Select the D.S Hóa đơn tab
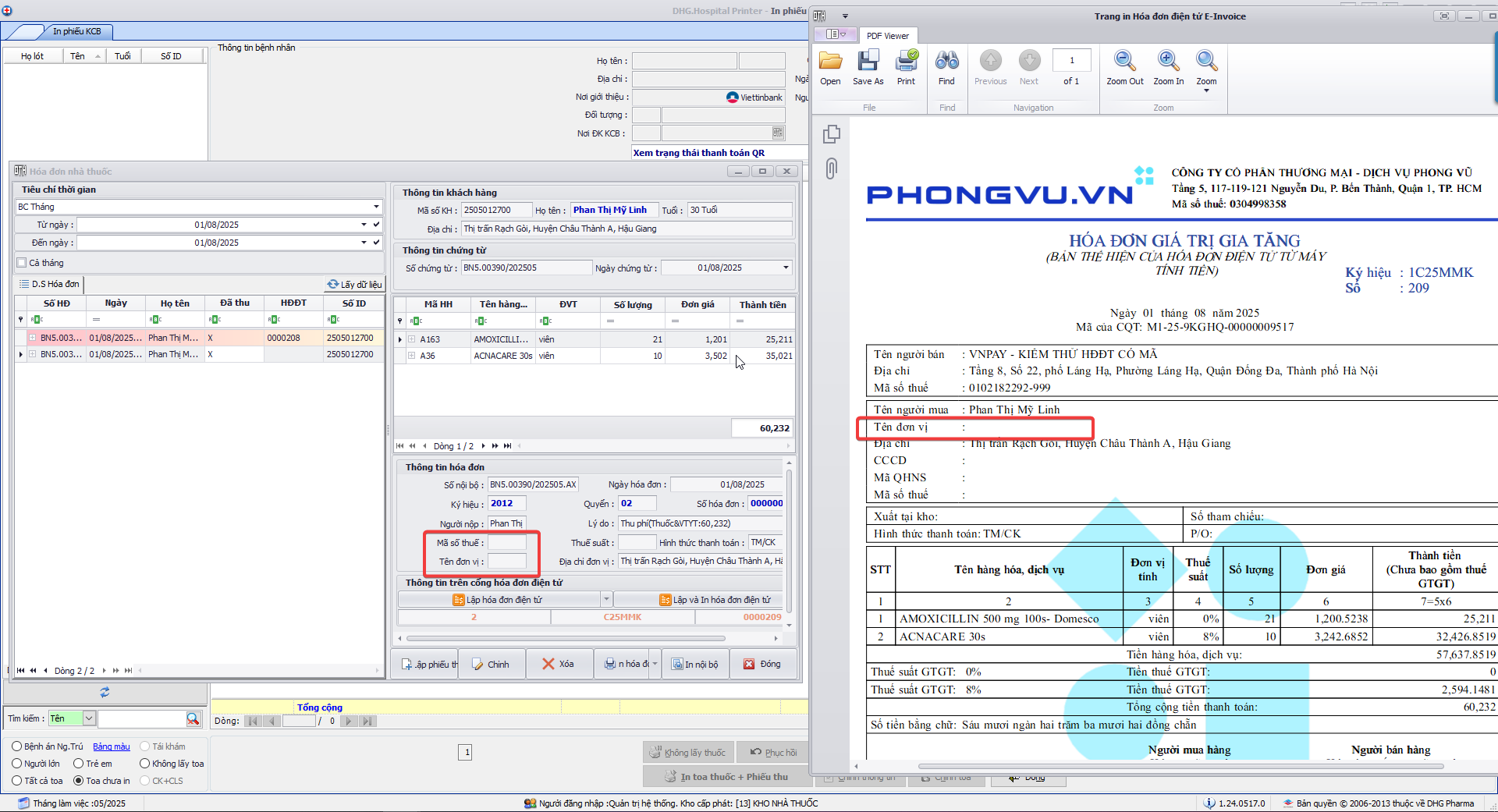1498x812 pixels. (49, 284)
